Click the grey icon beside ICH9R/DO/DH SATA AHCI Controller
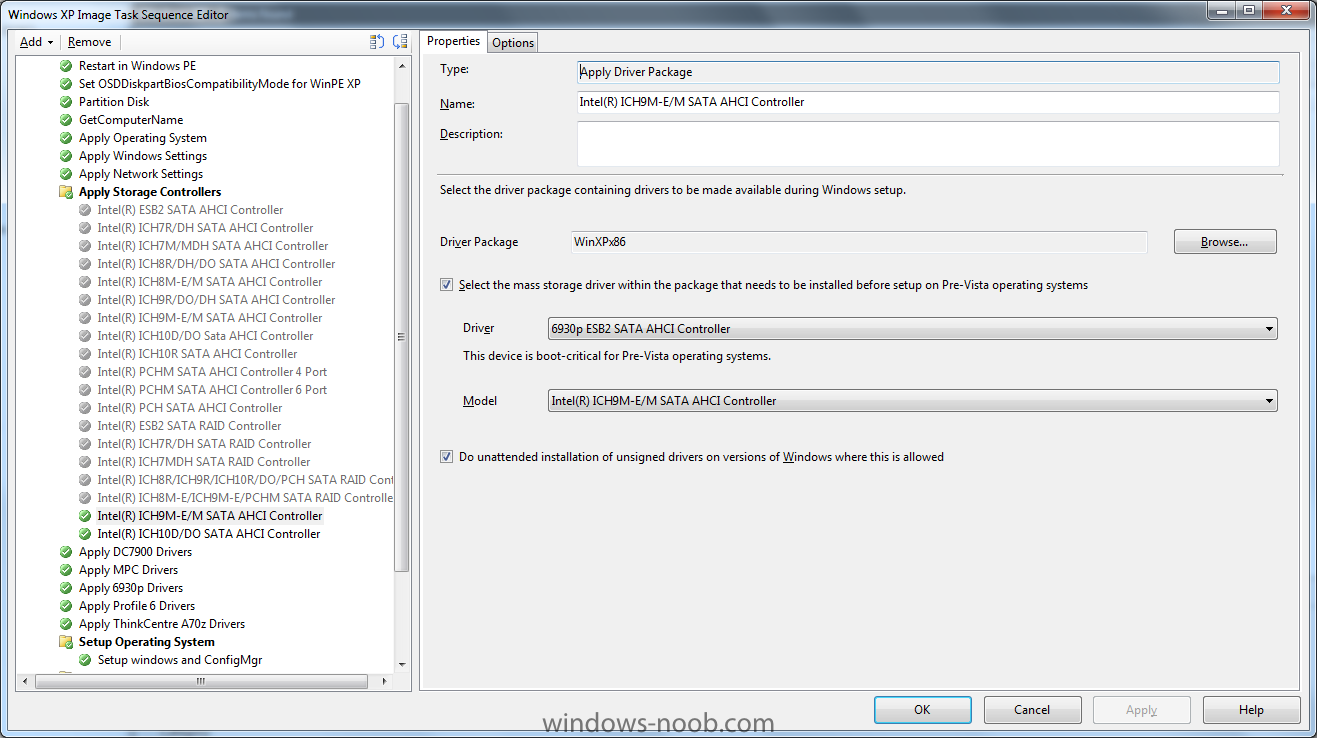Viewport: 1317px width, 738px height. (x=85, y=300)
